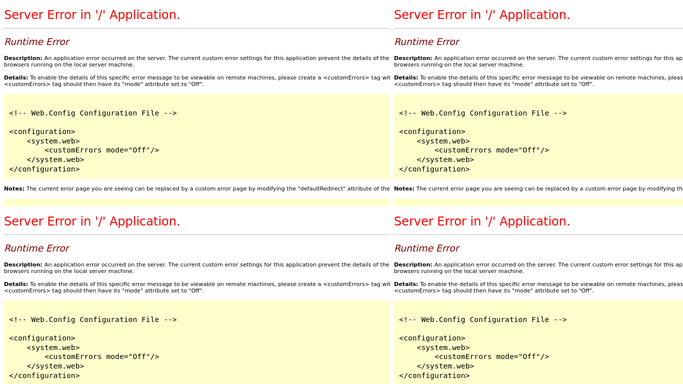Click the closing </configuration> tag in upper-left code block
The width and height of the screenshot is (683, 384).
(44, 169)
